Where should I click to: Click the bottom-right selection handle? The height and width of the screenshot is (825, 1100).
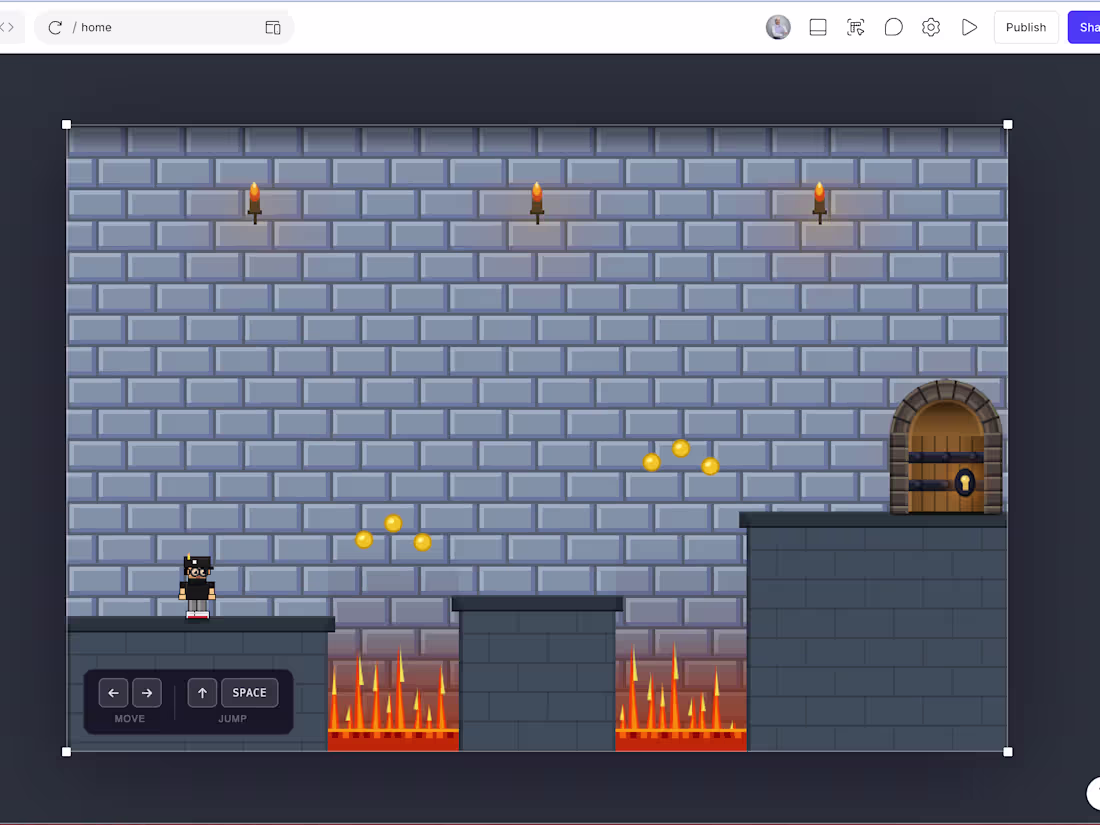(x=1008, y=752)
